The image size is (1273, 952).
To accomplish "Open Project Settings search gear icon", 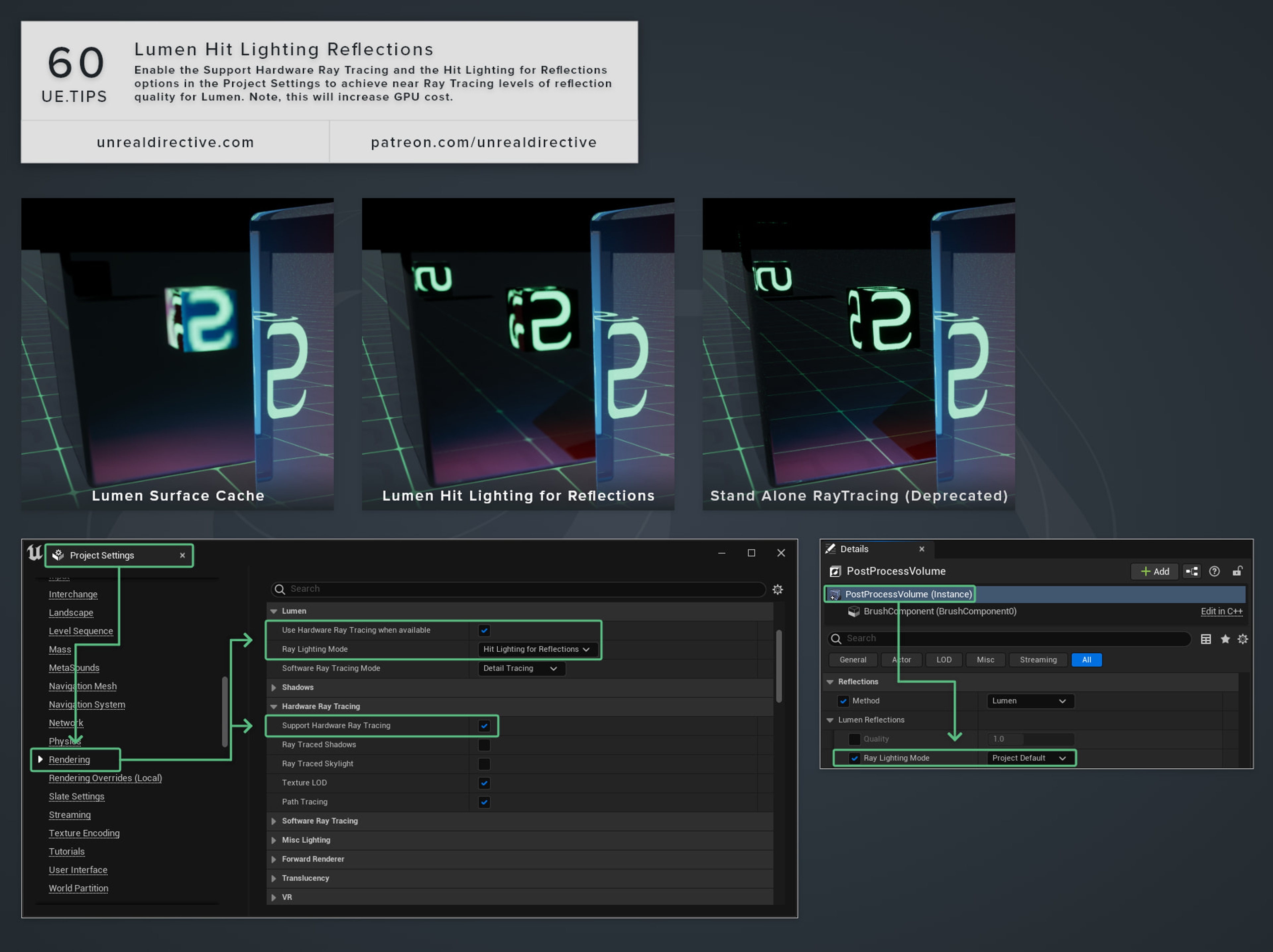I will pyautogui.click(x=777, y=589).
